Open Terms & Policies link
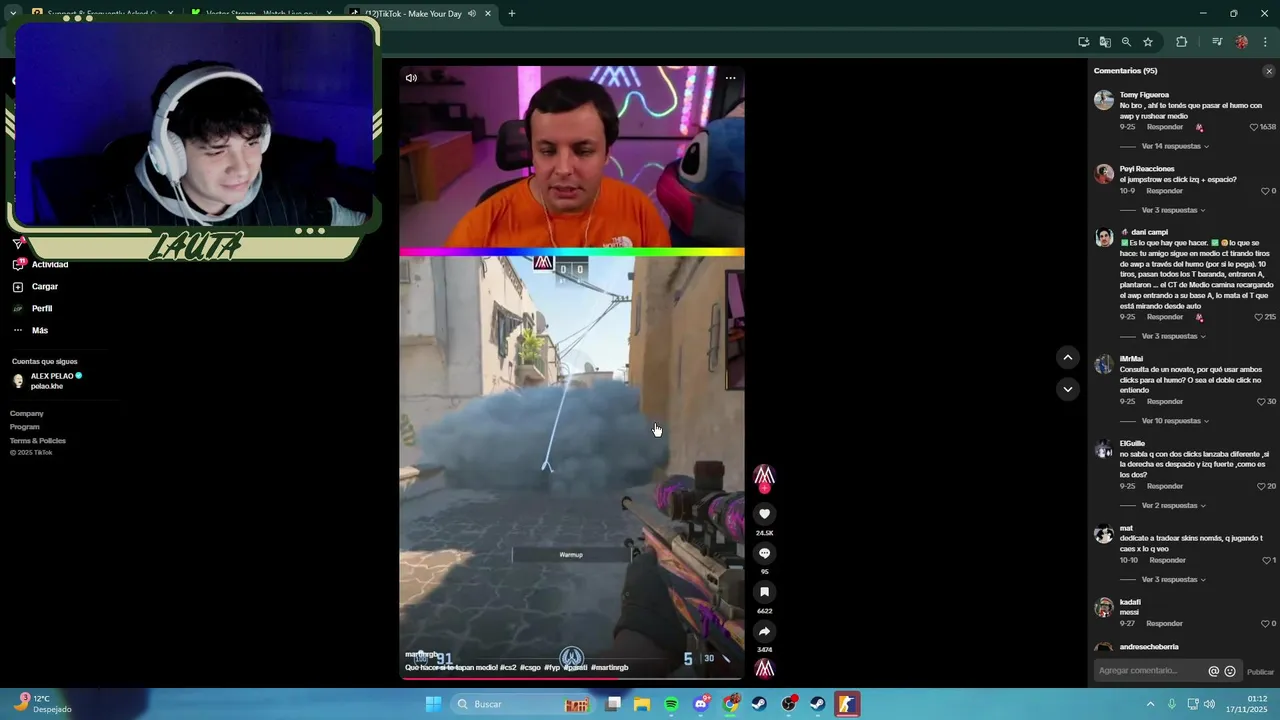The width and height of the screenshot is (1280, 720). click(x=38, y=441)
